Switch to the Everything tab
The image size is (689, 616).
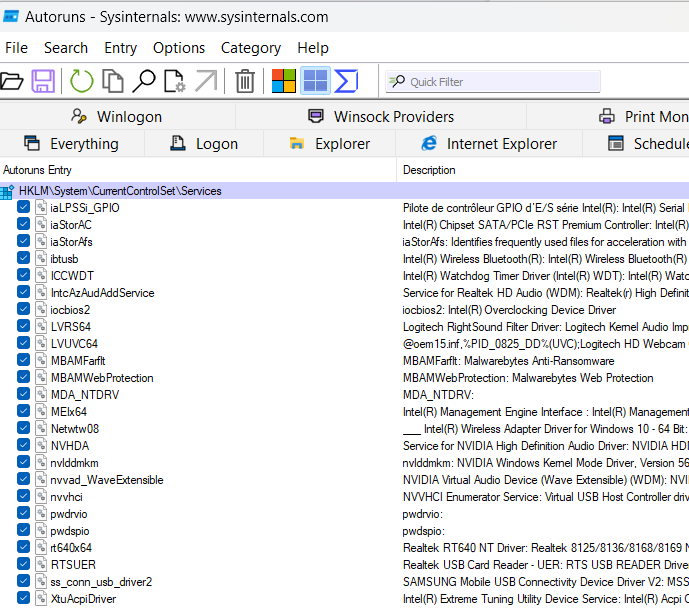pos(72,143)
